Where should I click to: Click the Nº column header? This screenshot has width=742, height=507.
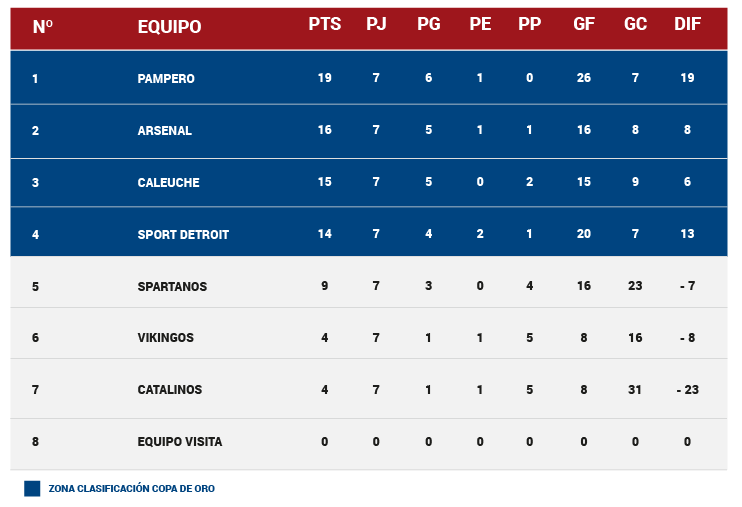coord(43,27)
